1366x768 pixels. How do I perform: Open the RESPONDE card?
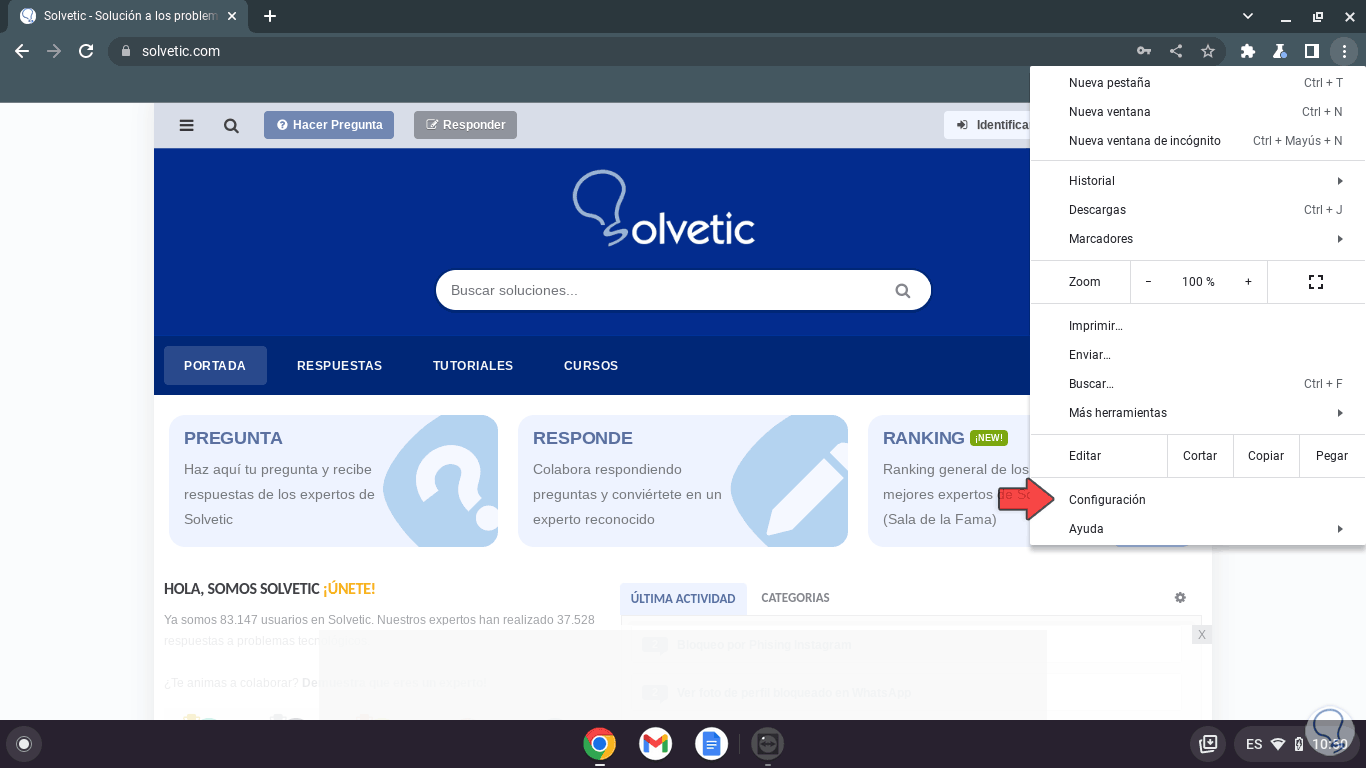click(683, 481)
